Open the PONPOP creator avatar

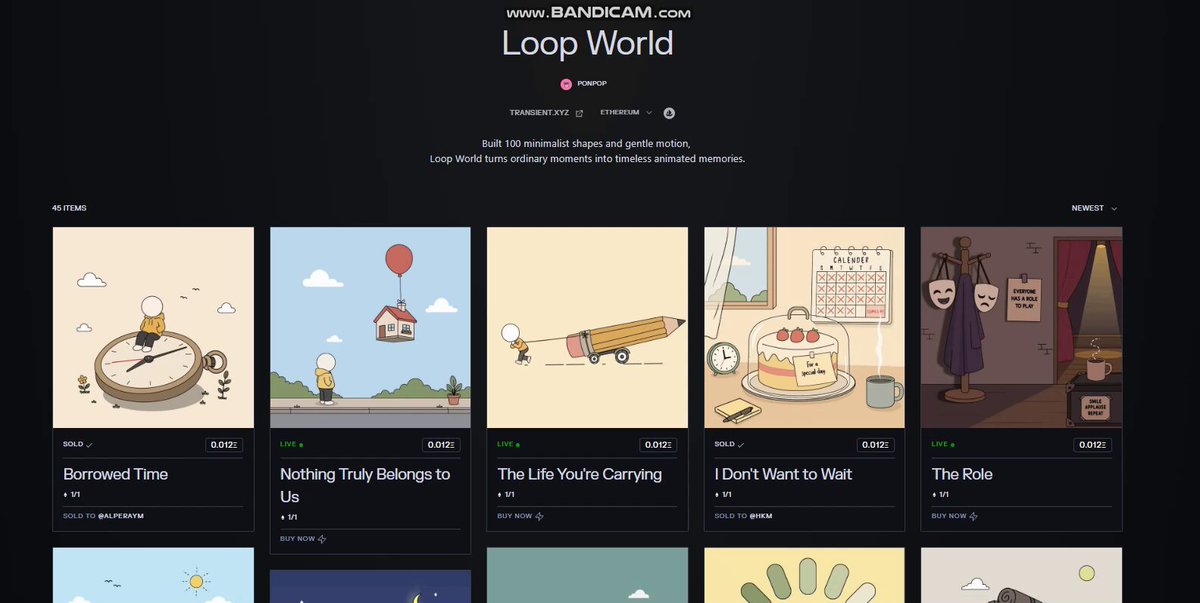click(x=566, y=84)
